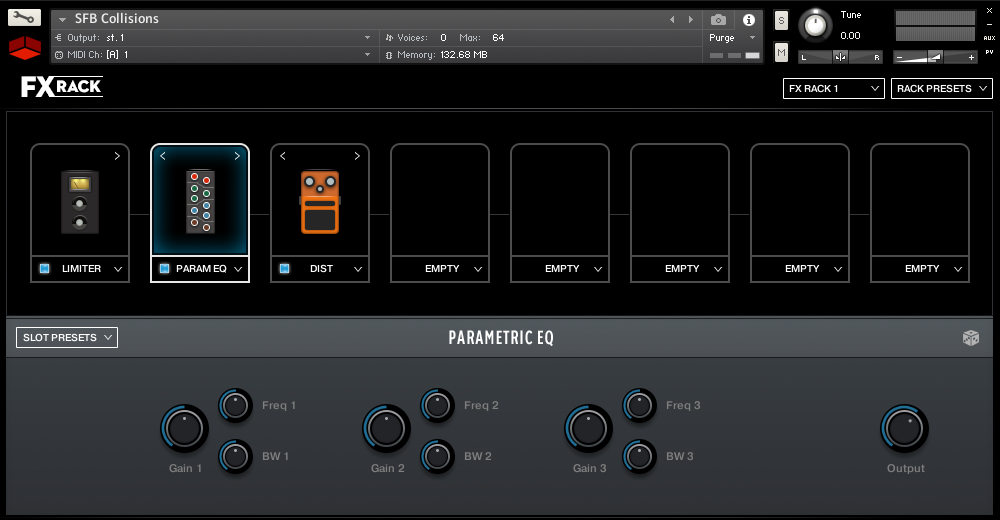Click the Limiter effect image
Image resolution: width=1000 pixels, height=520 pixels.
click(x=80, y=202)
